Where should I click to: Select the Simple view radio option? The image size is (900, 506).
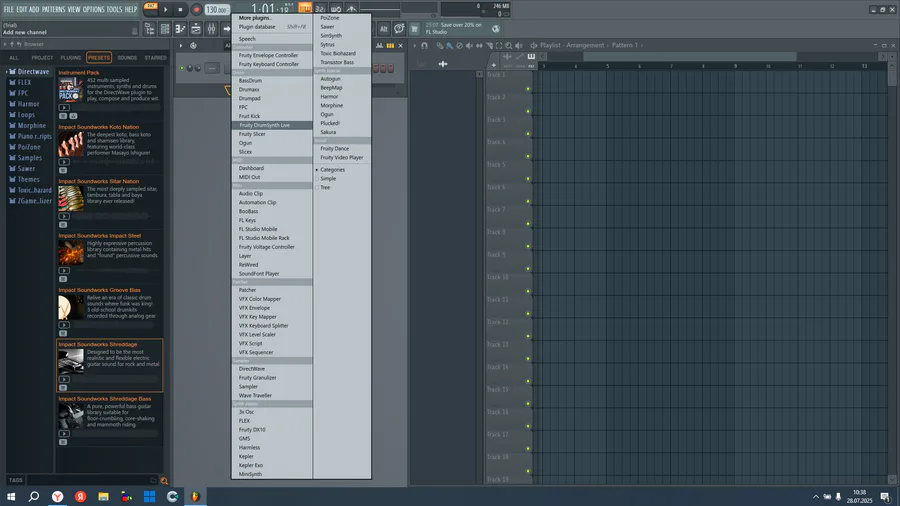coord(326,178)
